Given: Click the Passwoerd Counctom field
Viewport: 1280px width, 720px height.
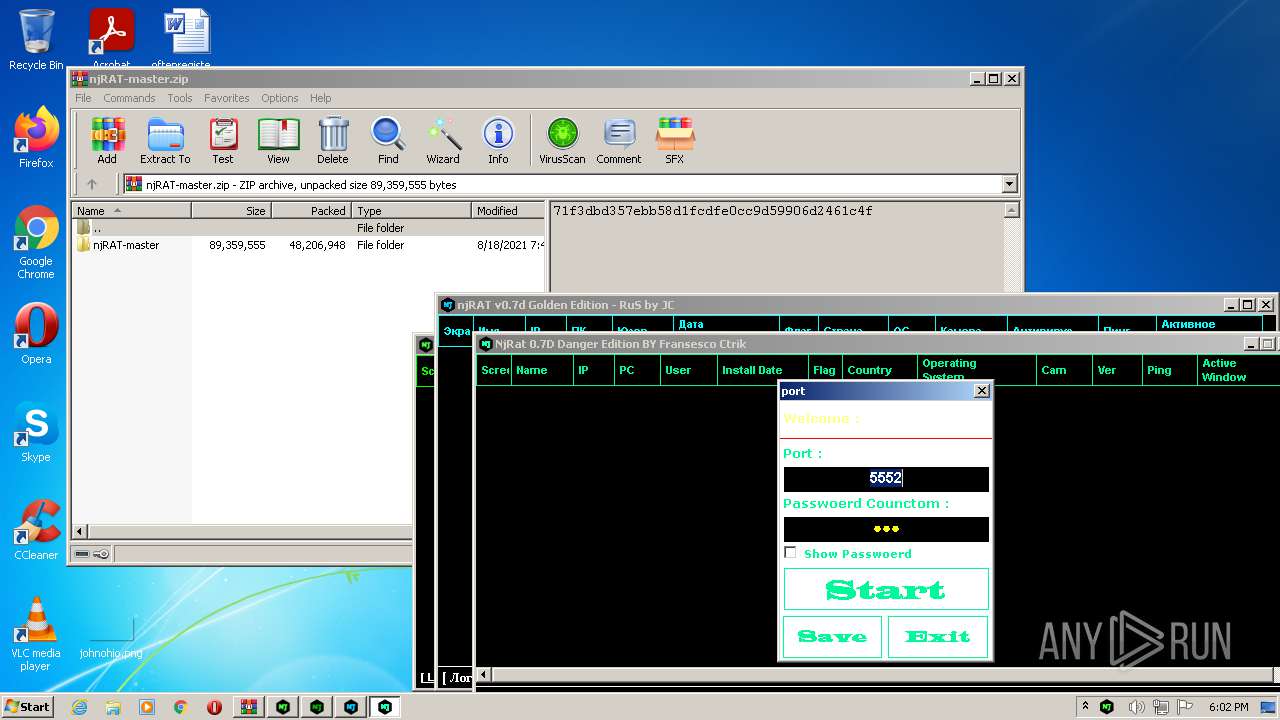Looking at the screenshot, I should pyautogui.click(x=886, y=529).
